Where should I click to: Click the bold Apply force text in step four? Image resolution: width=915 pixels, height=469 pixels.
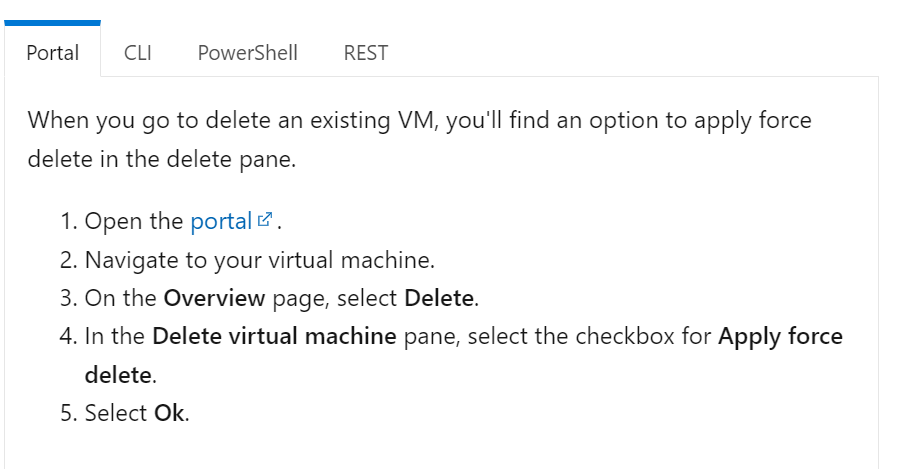coord(780,337)
